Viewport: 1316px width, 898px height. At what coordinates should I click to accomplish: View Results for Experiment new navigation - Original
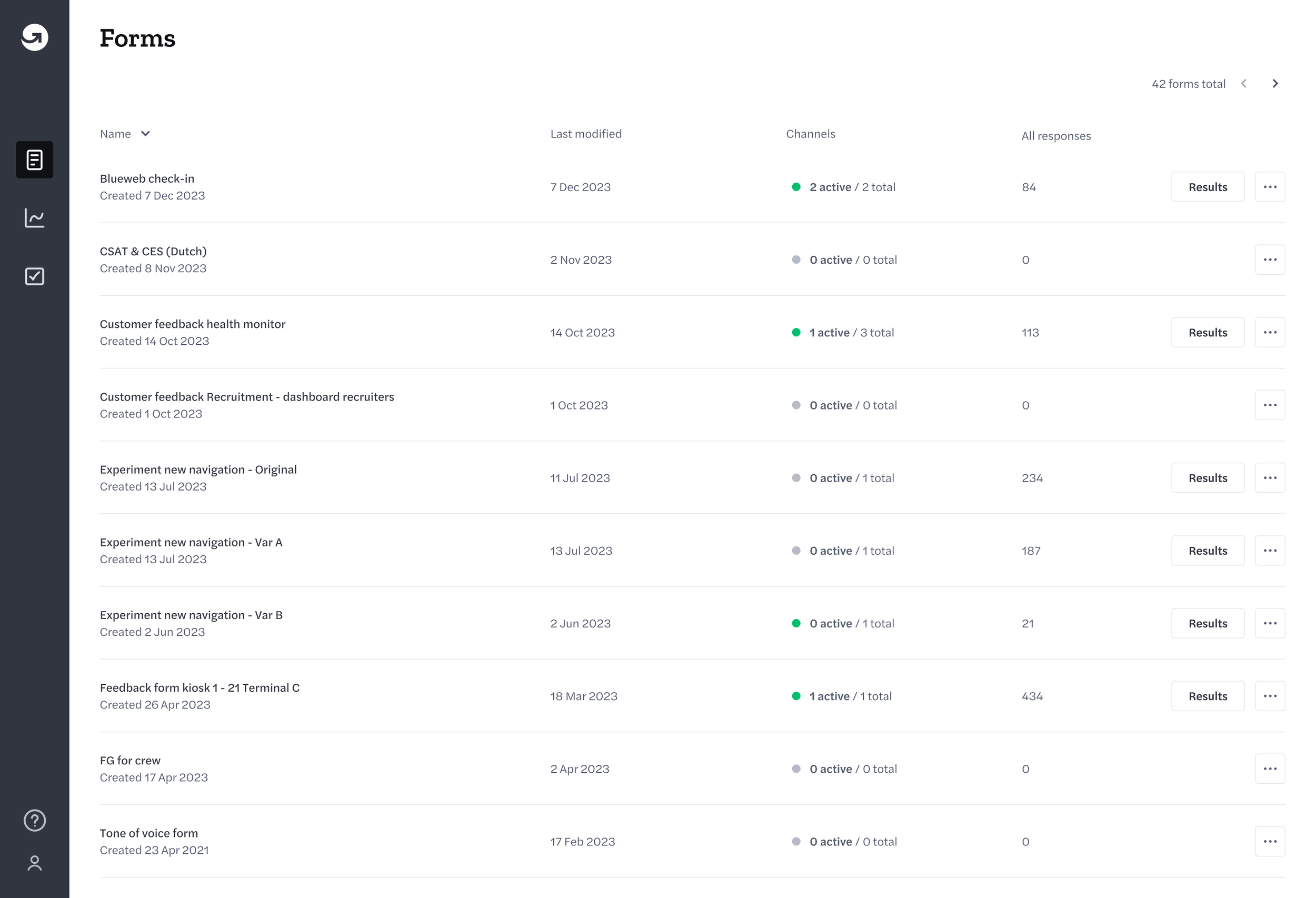pyautogui.click(x=1208, y=478)
